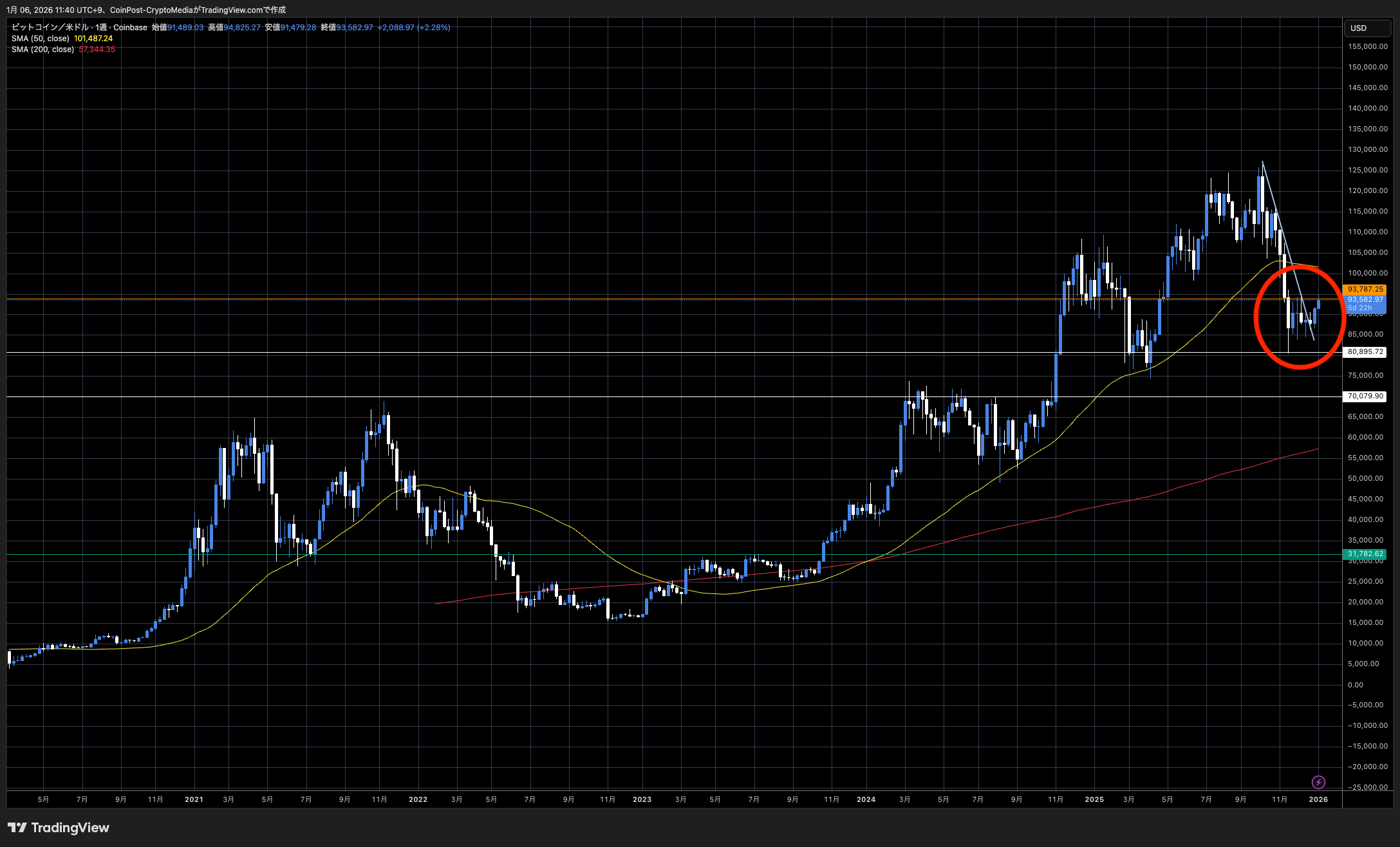This screenshot has width=1400, height=847.
Task: Select the SMA (50, close) indicator legend
Action: tap(40, 39)
